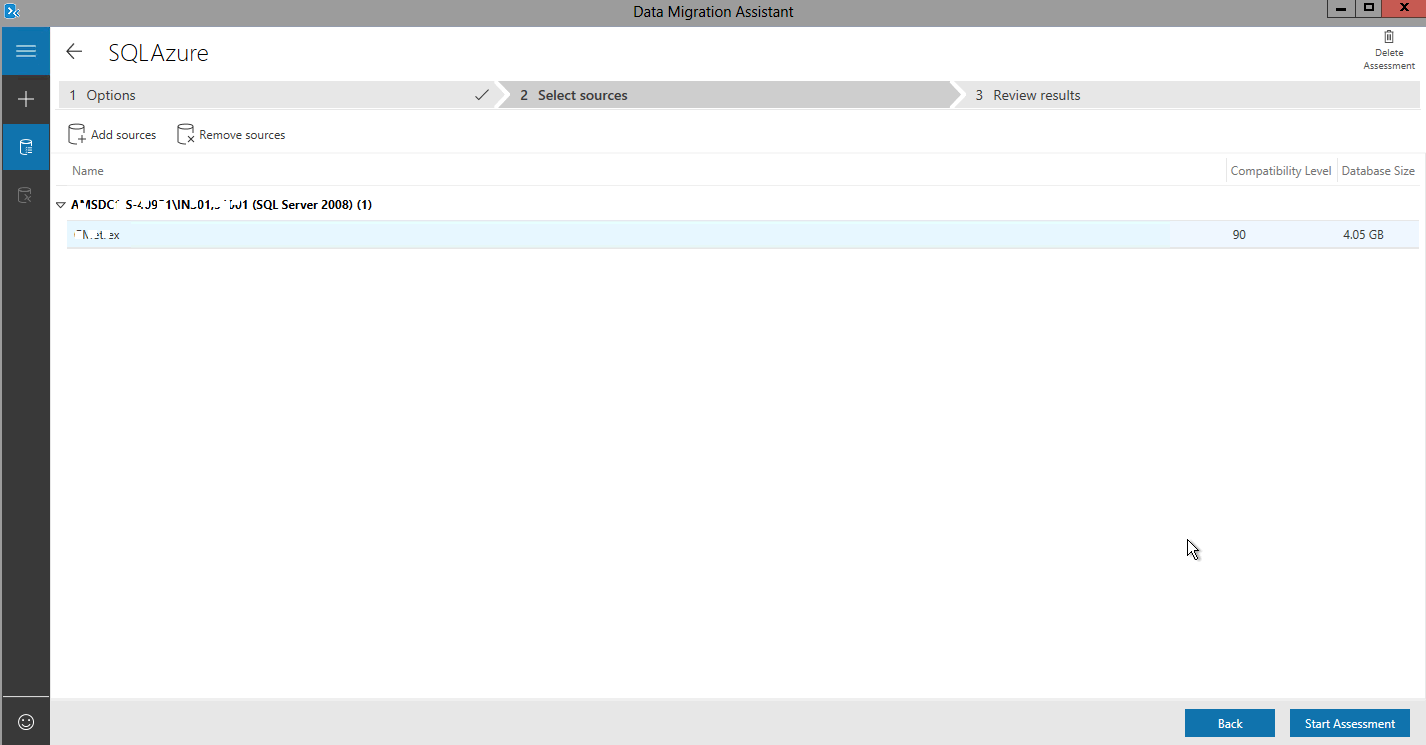Maximize the Data Migration Assistant window
1426x745 pixels.
coord(1369,8)
